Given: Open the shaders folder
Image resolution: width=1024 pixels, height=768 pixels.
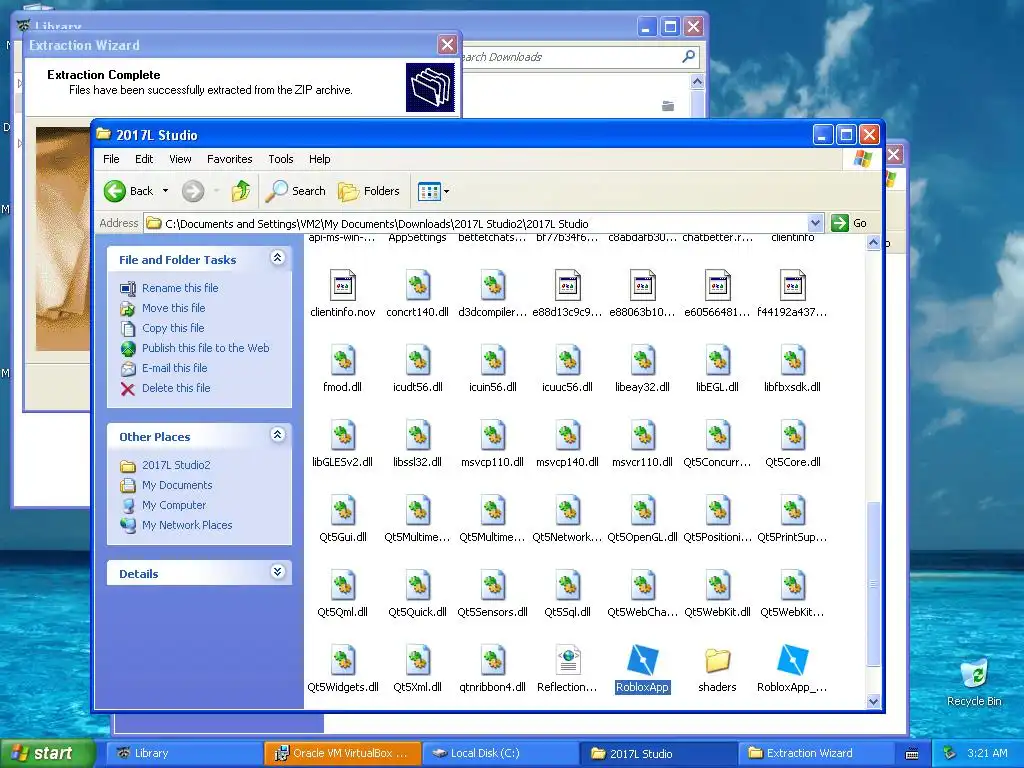Looking at the screenshot, I should [717, 660].
